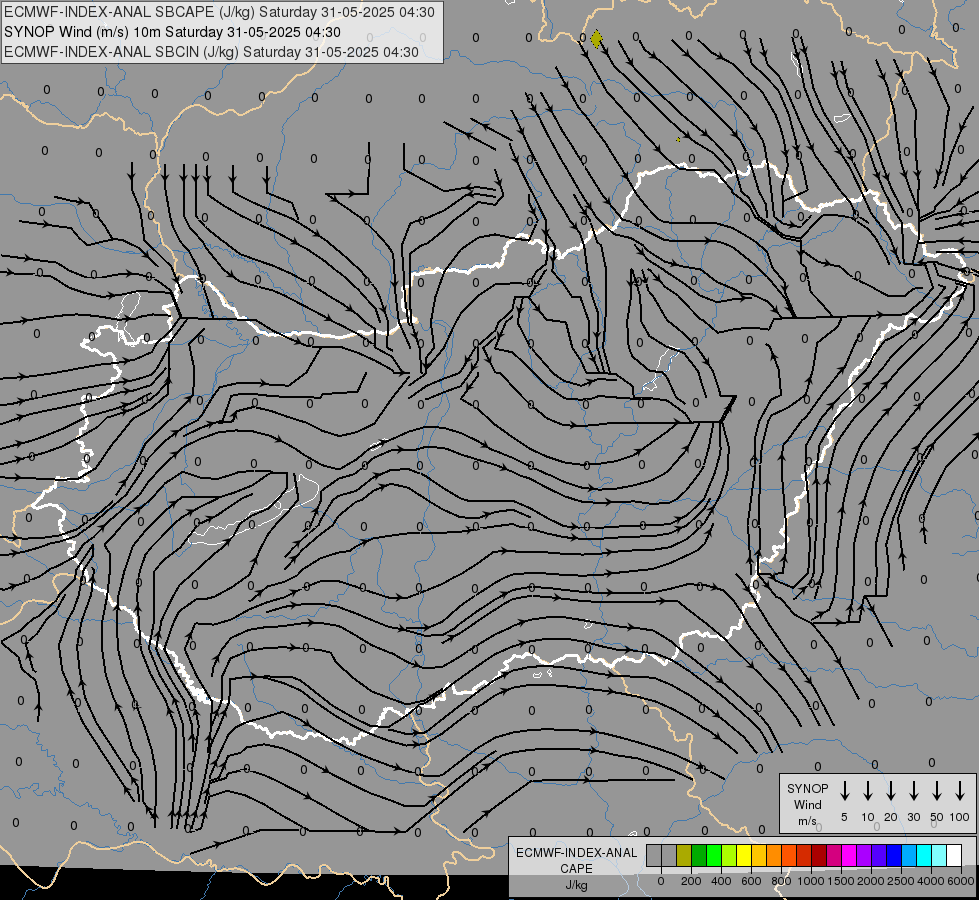Click the white swatch ending the CAPE scale

click(x=953, y=855)
